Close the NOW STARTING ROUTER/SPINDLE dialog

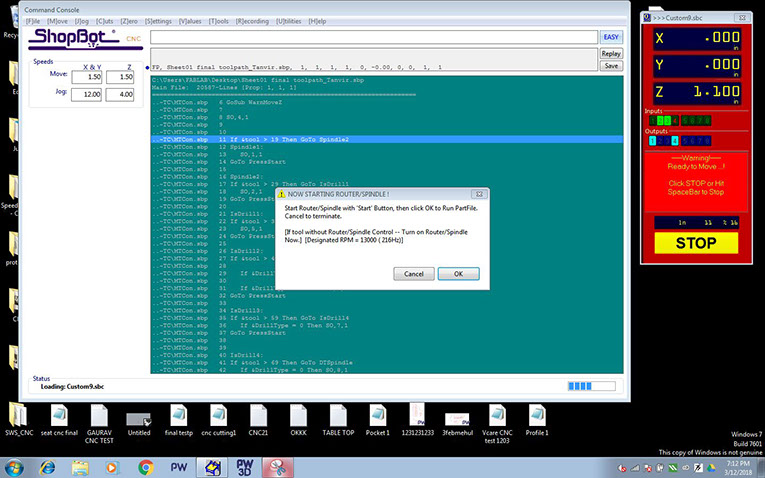[479, 194]
